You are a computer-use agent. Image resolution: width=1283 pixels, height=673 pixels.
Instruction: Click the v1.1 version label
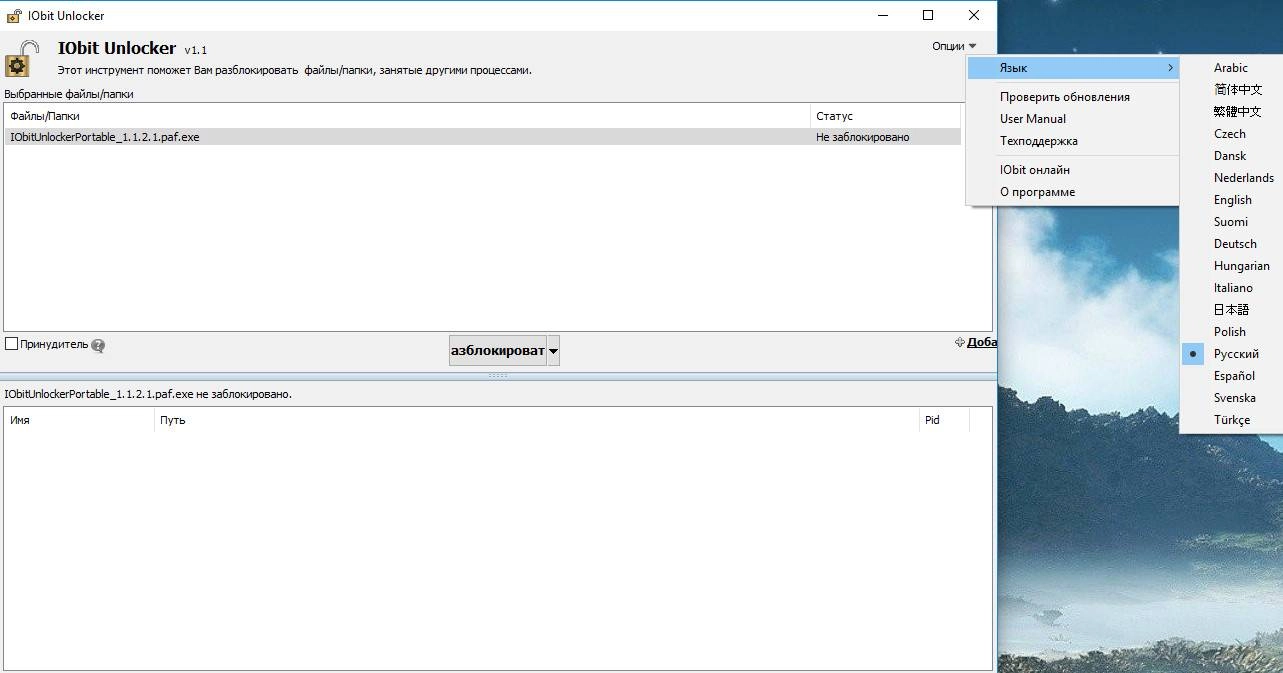[x=195, y=50]
